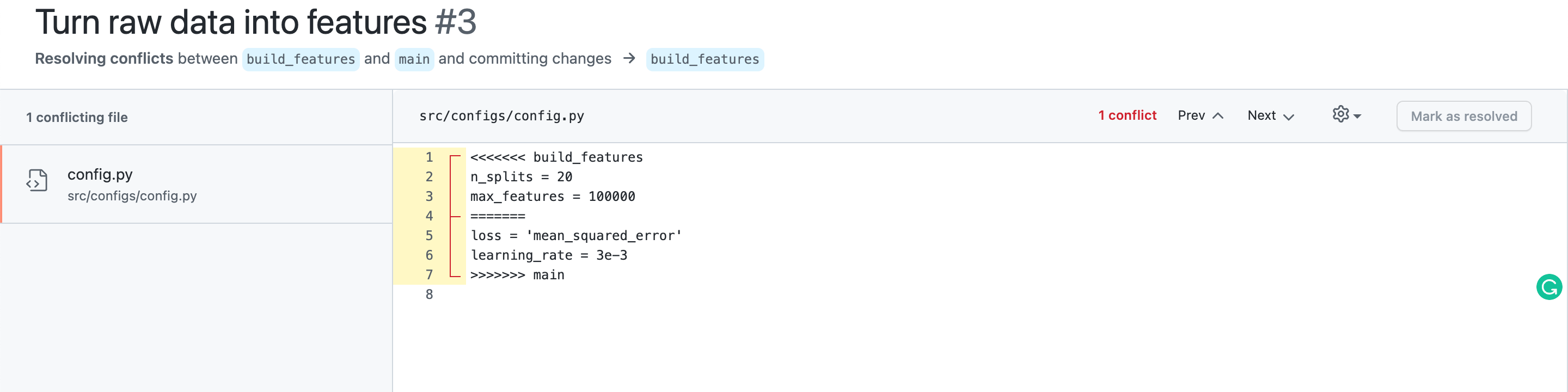
Task: Click the src/configs/config.py file path header
Action: [x=501, y=115]
